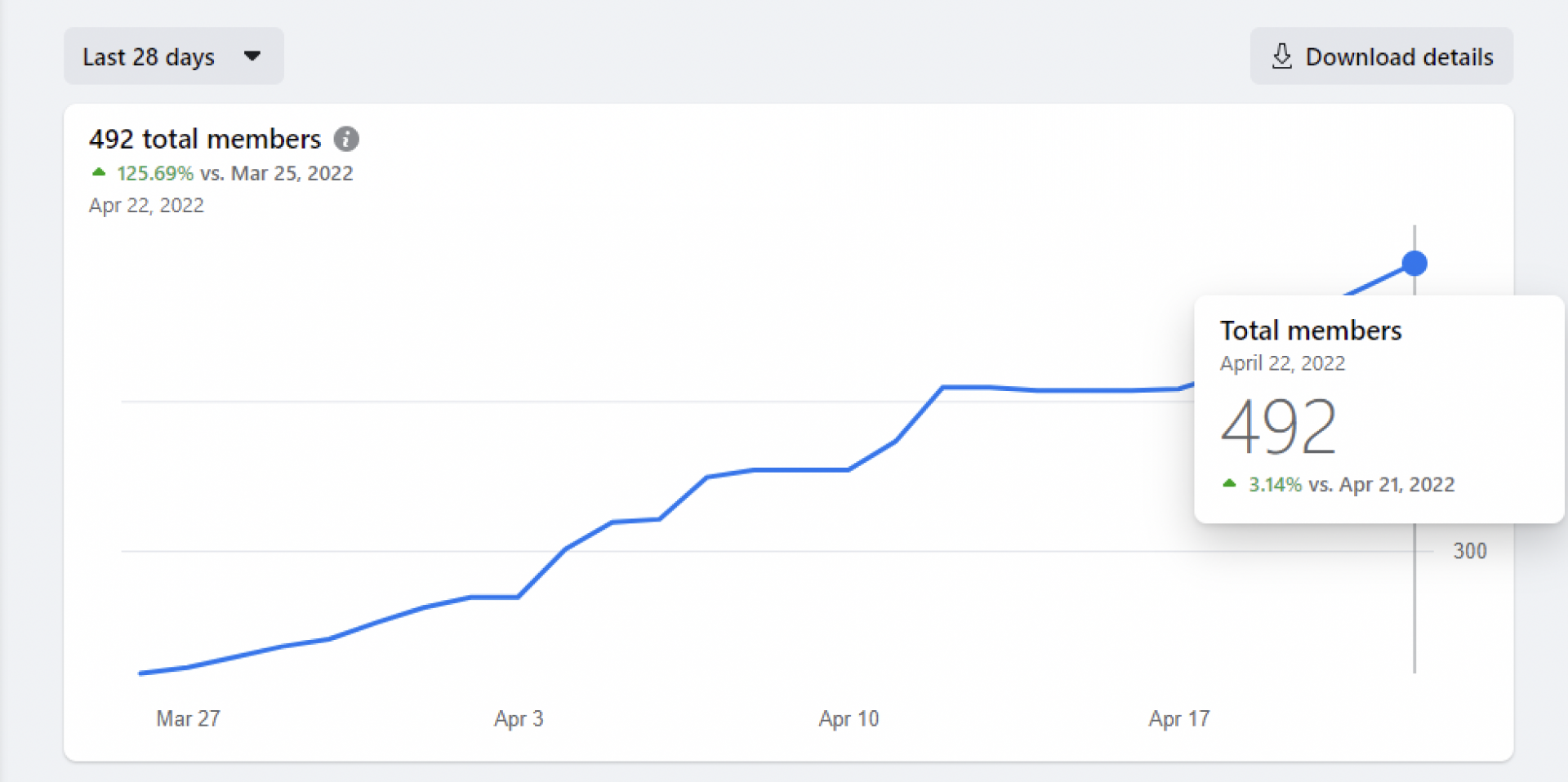Click the caret arrow in the date range selector
1568x782 pixels.
point(252,56)
